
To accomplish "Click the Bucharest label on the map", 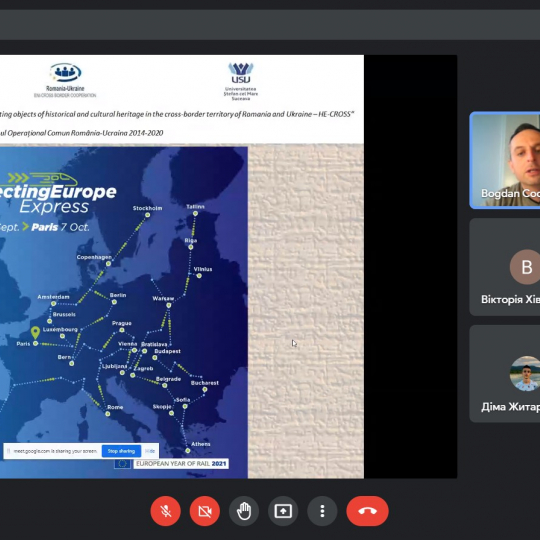I will pyautogui.click(x=205, y=383).
